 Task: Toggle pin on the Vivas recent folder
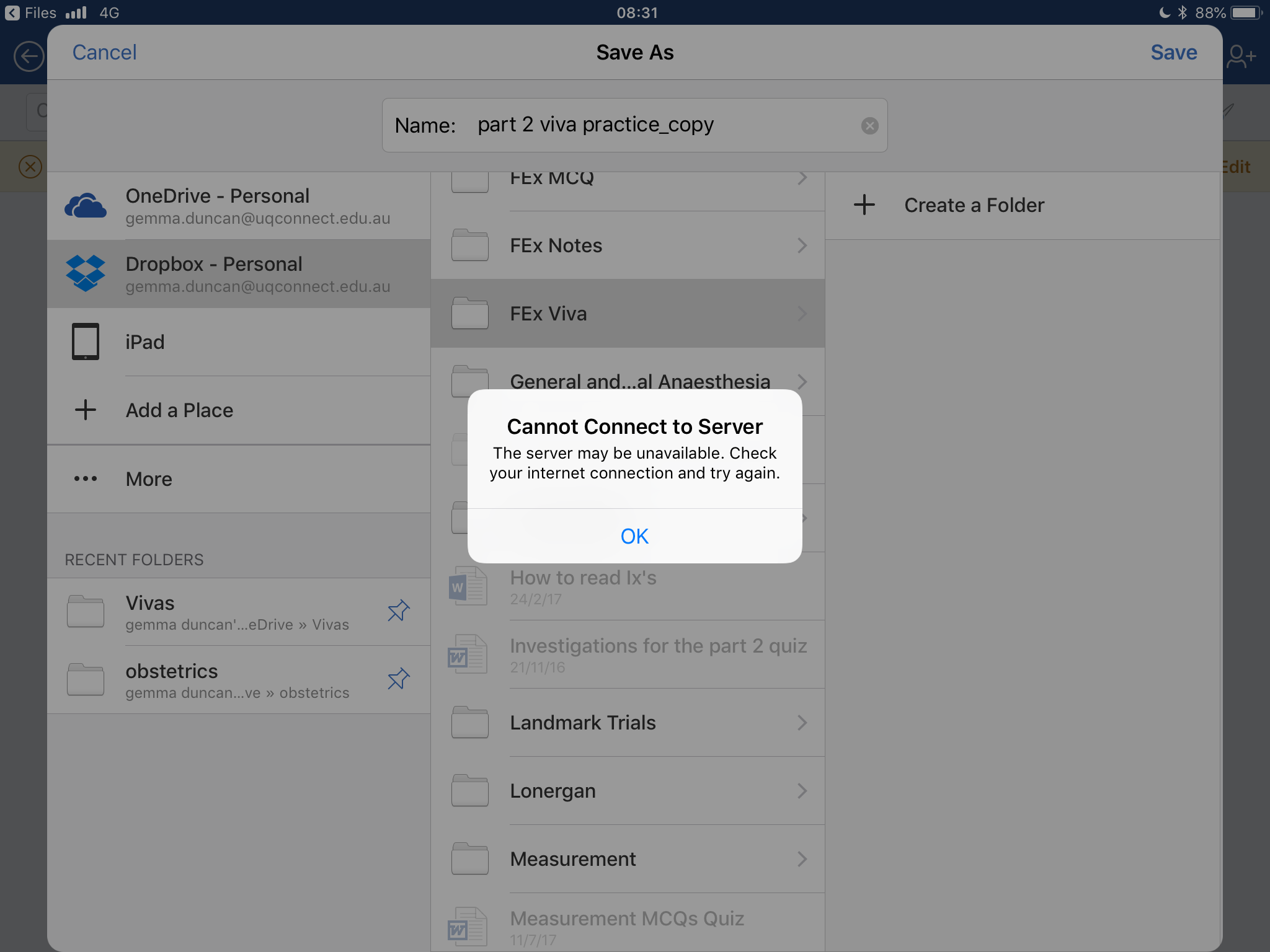[398, 611]
